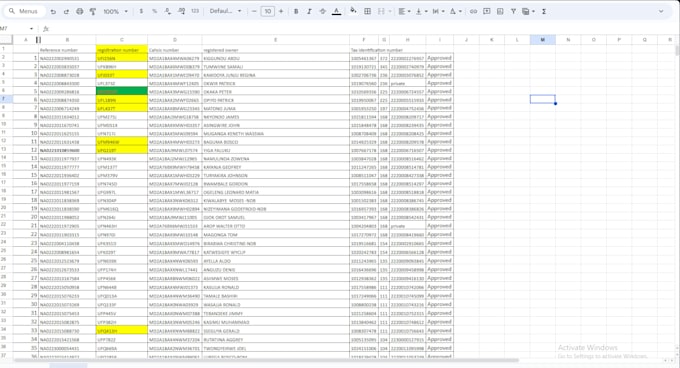The width and height of the screenshot is (680, 368).
Task: Select row 7 header
Action: pos(6,99)
